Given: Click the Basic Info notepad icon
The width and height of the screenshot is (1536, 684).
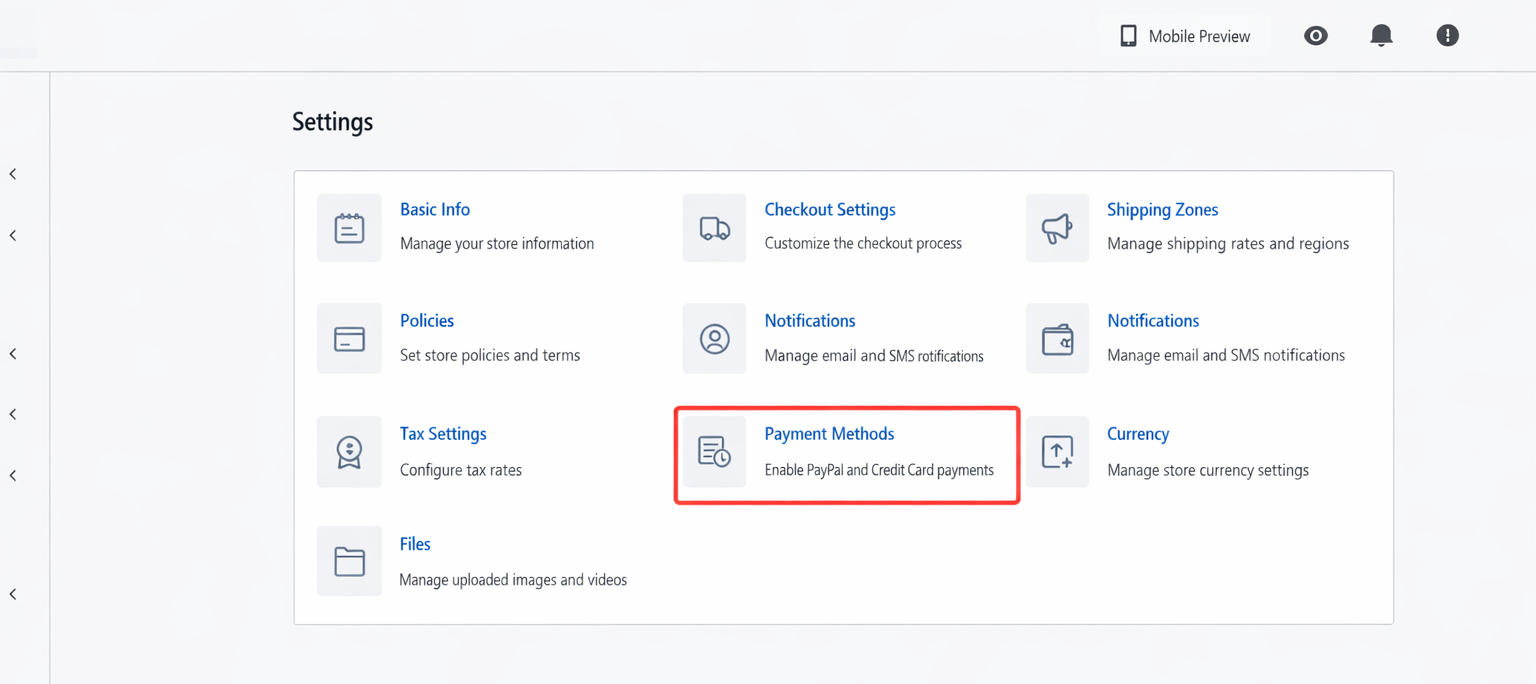Looking at the screenshot, I should point(349,228).
